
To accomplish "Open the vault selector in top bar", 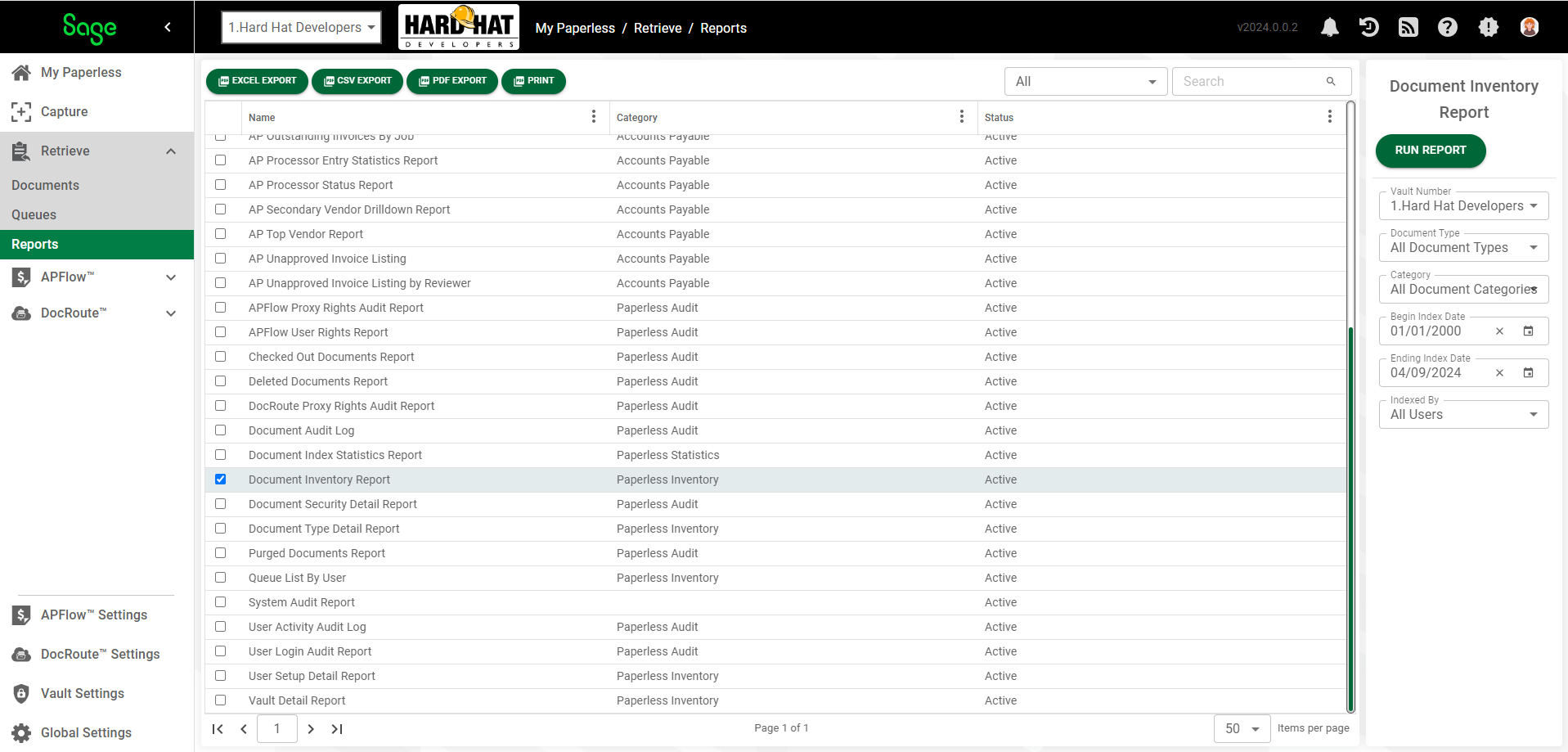I will [301, 27].
